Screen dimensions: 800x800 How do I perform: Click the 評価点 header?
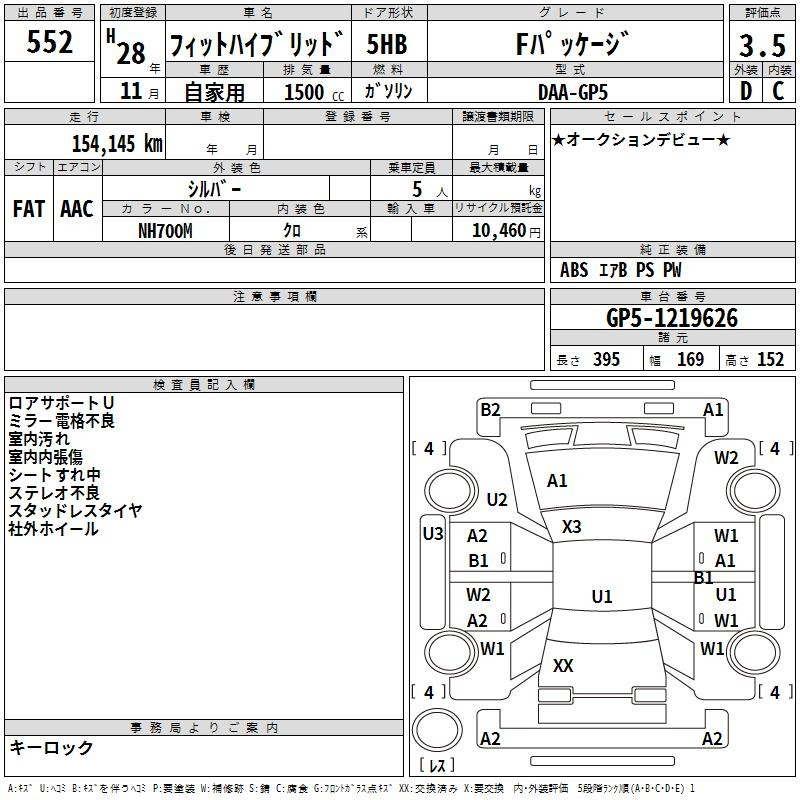(x=762, y=13)
